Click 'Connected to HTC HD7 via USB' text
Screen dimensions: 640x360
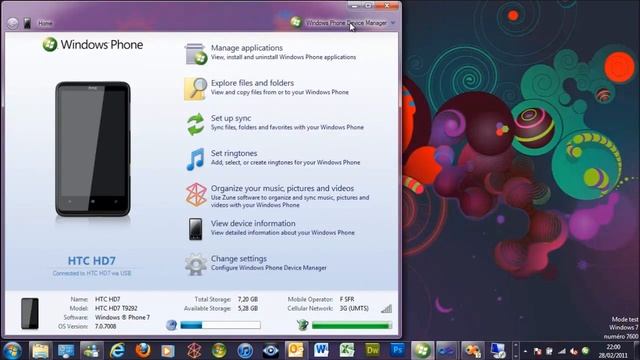(x=92, y=273)
